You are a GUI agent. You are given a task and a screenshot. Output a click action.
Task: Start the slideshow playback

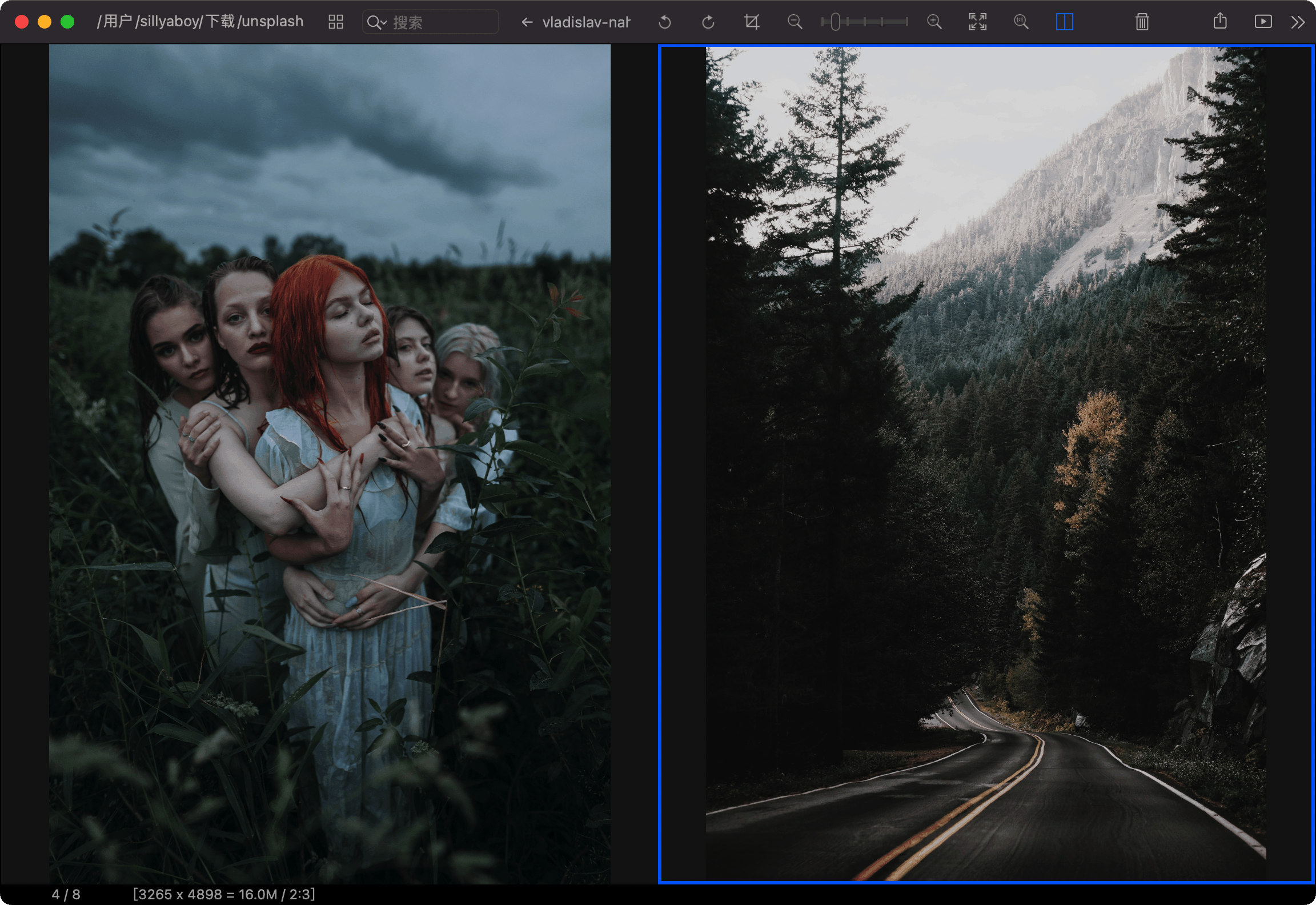click(x=1263, y=22)
